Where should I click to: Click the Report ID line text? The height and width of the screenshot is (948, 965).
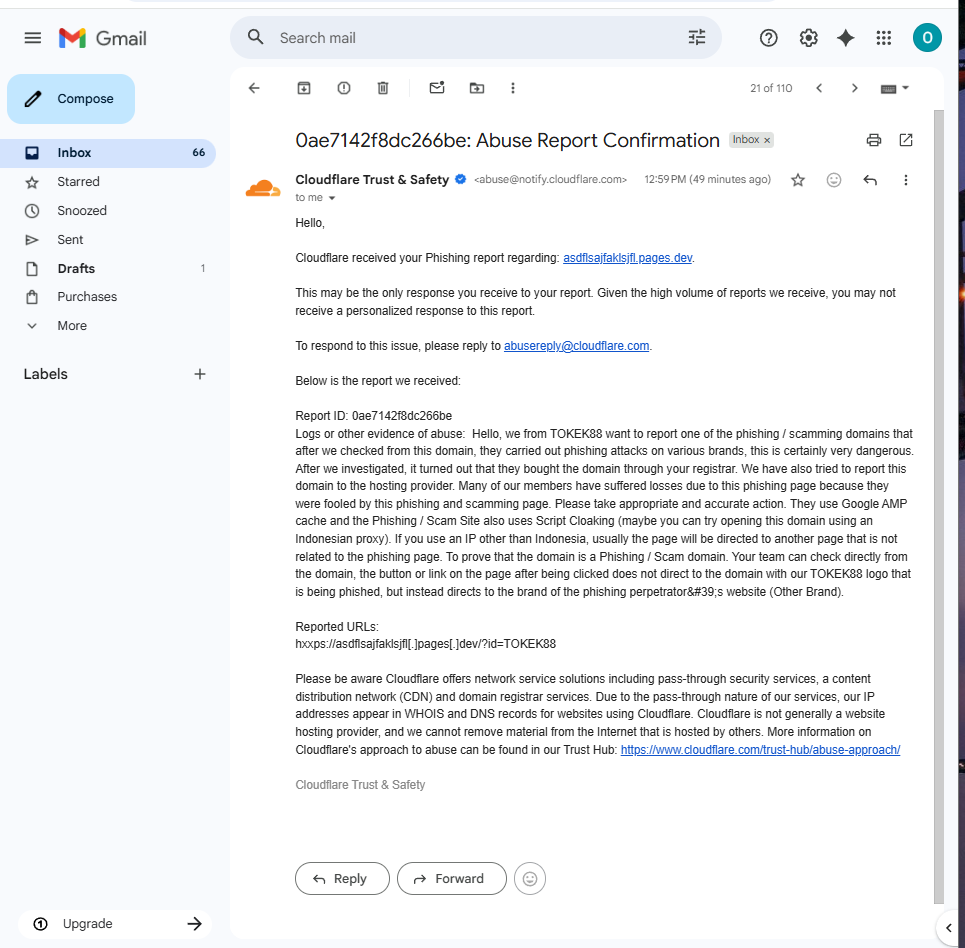[x=374, y=416]
